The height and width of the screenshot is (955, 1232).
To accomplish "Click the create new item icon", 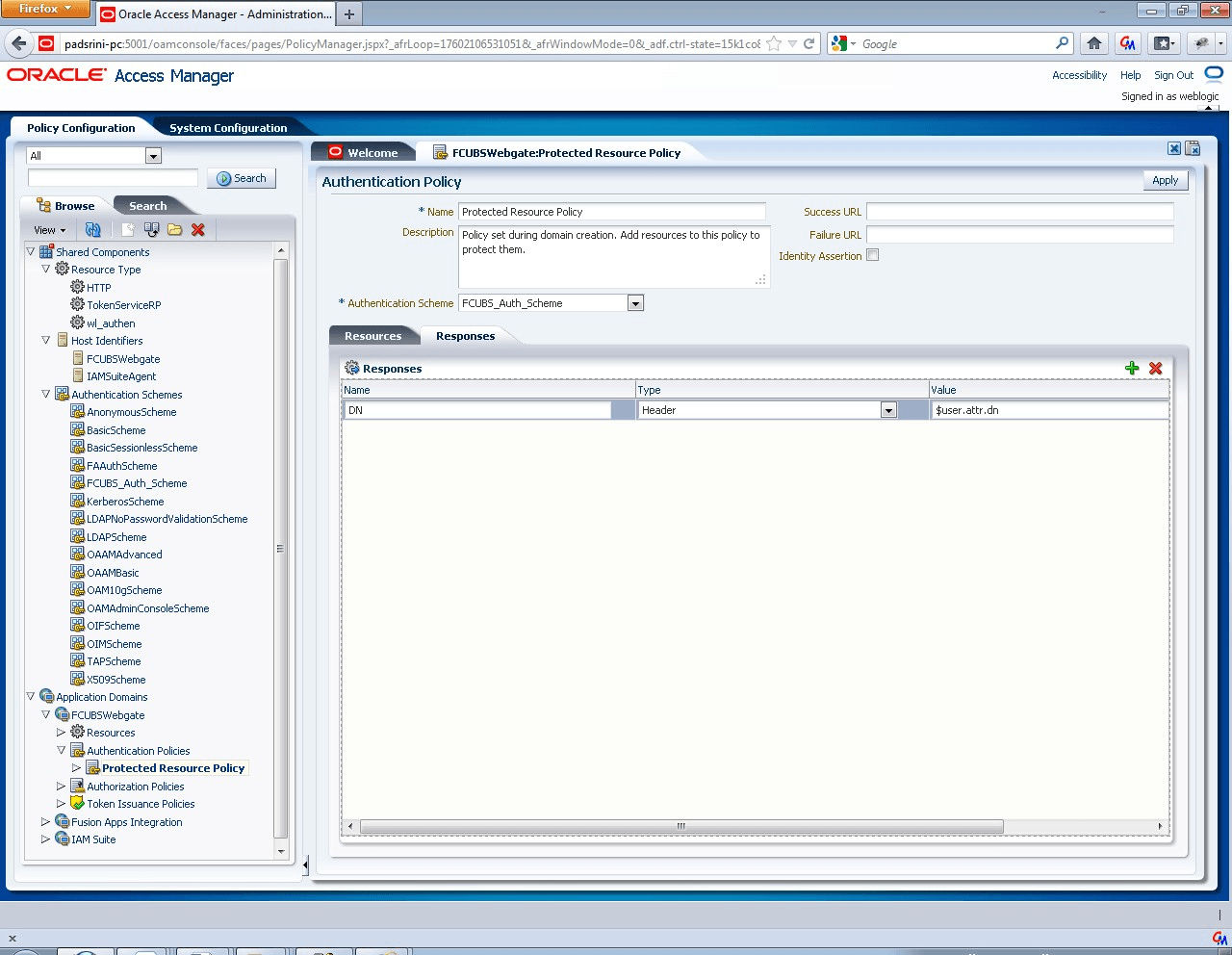I will coord(127,230).
